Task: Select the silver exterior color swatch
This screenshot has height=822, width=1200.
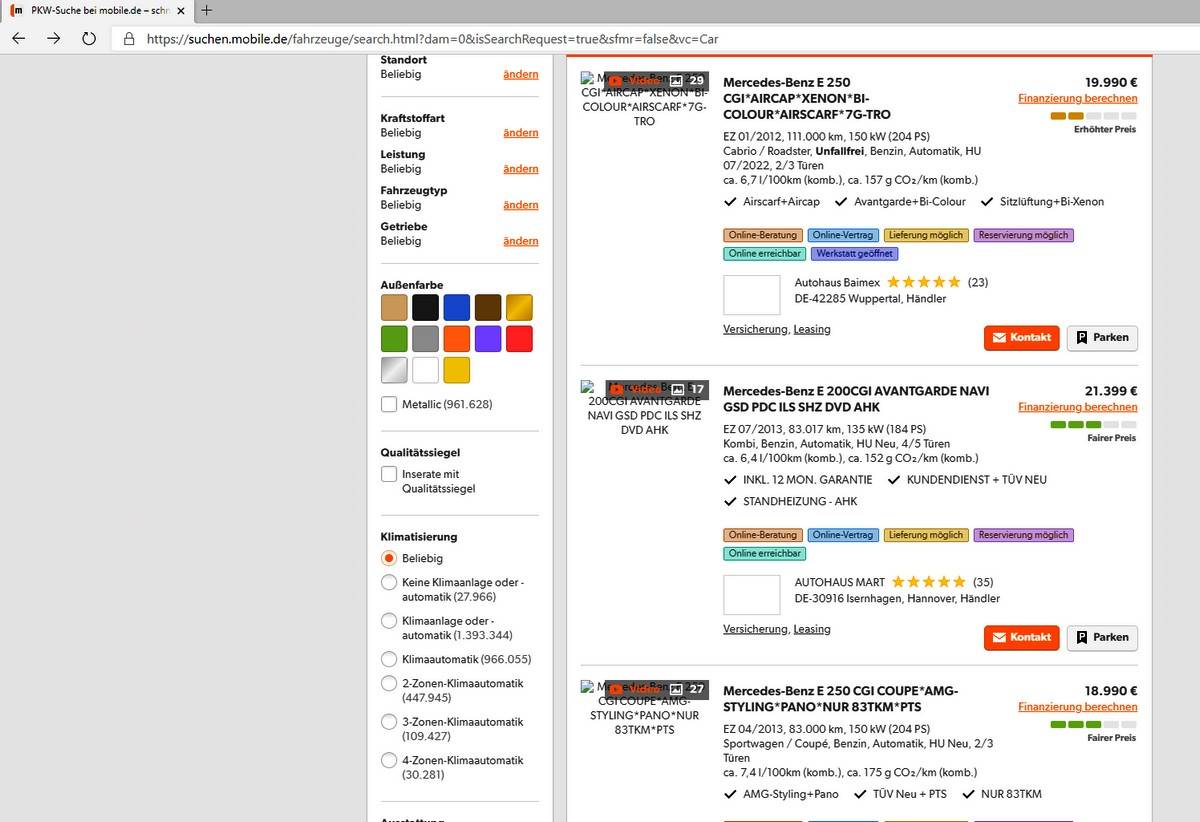Action: pyautogui.click(x=394, y=370)
